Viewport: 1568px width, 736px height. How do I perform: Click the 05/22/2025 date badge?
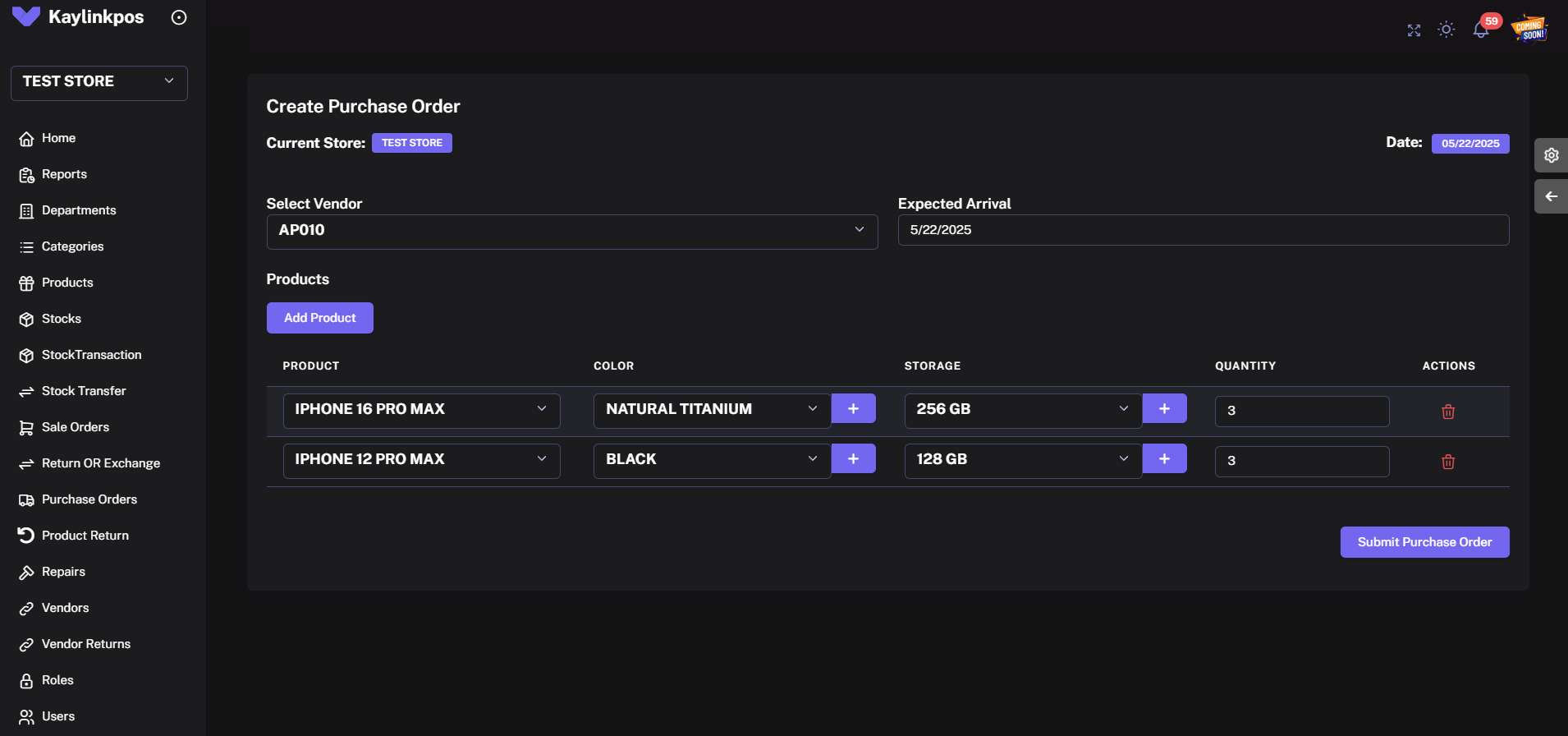pos(1470,144)
